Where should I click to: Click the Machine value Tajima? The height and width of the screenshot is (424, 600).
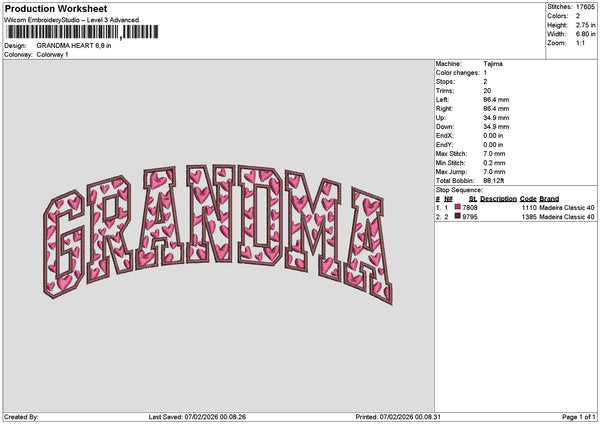493,64
